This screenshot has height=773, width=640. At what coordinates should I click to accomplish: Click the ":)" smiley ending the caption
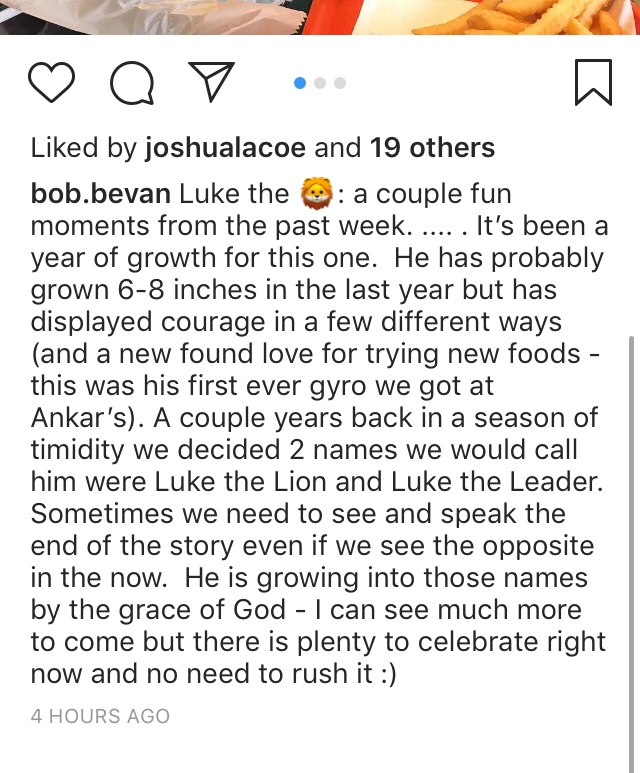pos(383,673)
